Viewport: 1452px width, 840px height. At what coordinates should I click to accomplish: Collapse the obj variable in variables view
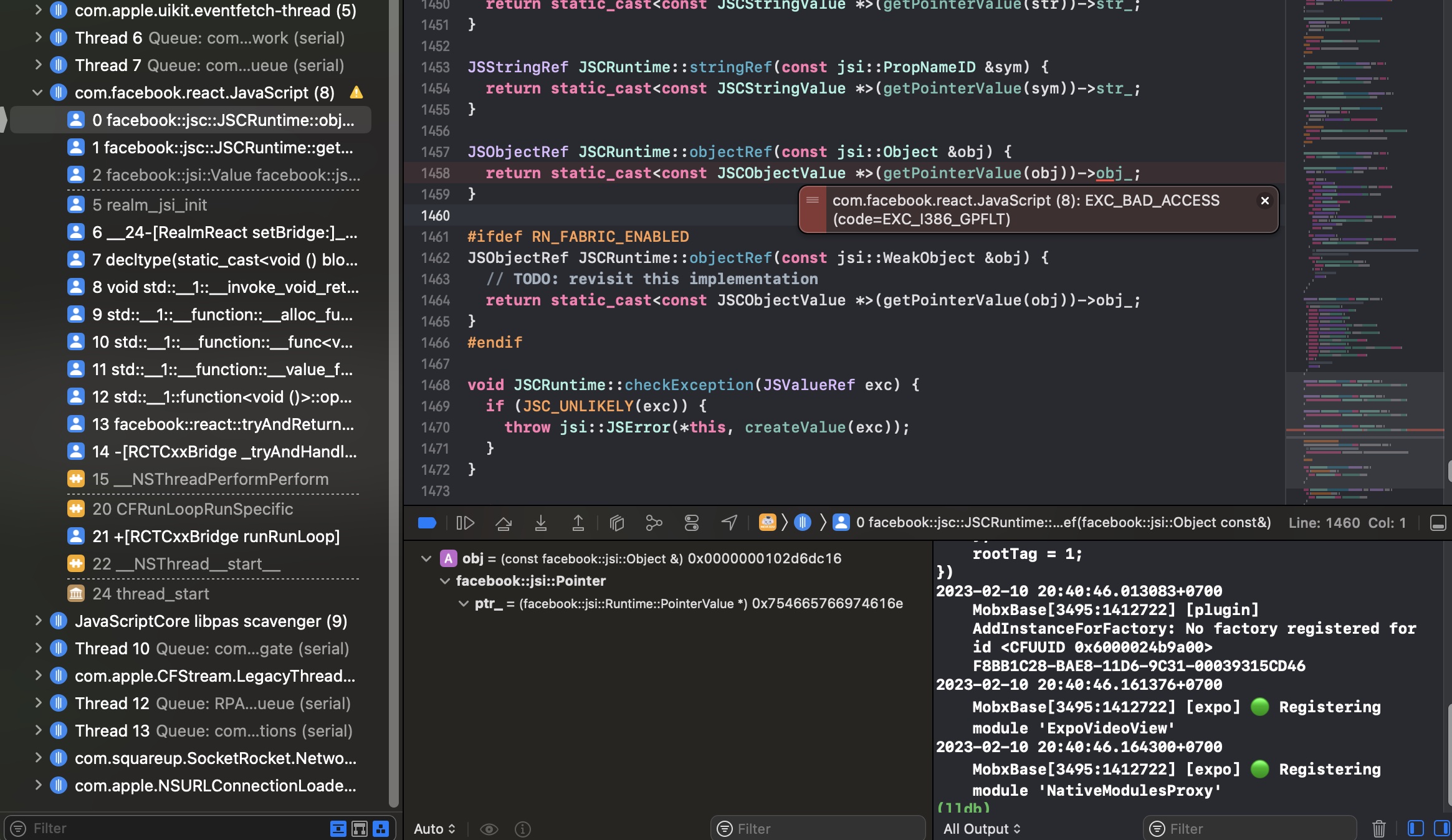tap(426, 558)
